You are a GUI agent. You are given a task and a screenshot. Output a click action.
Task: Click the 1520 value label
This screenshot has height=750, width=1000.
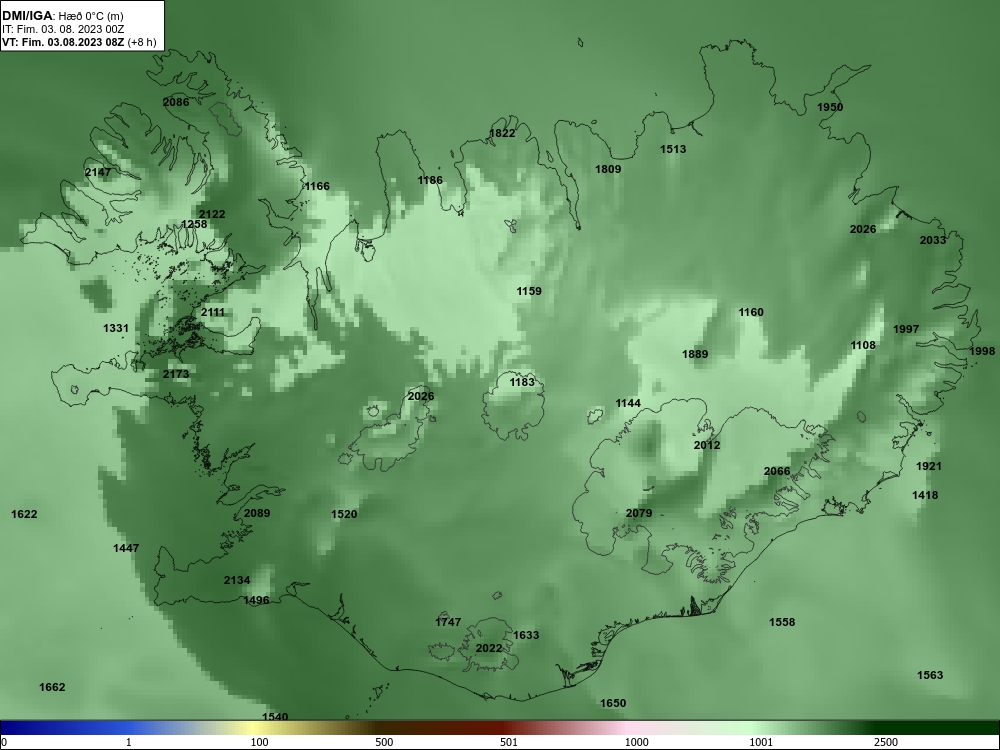coord(344,515)
